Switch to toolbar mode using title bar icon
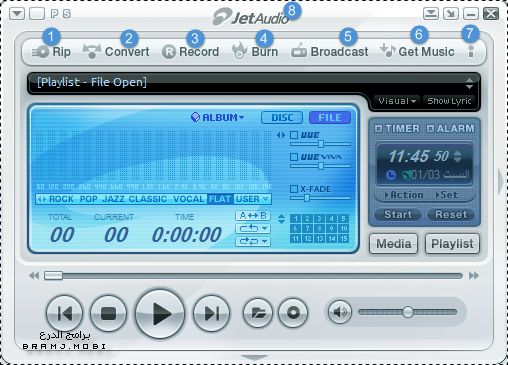Viewport: 508px width, 365px height. 431,14
